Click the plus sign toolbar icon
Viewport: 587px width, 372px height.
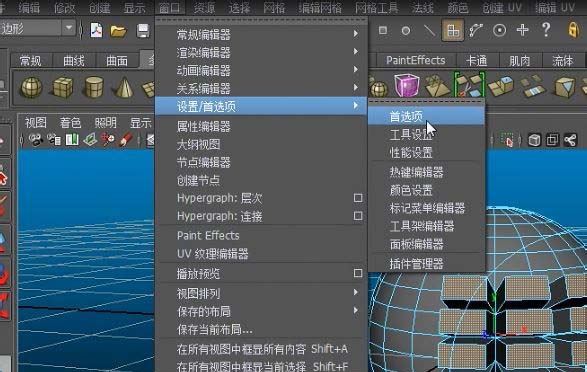pos(522,30)
